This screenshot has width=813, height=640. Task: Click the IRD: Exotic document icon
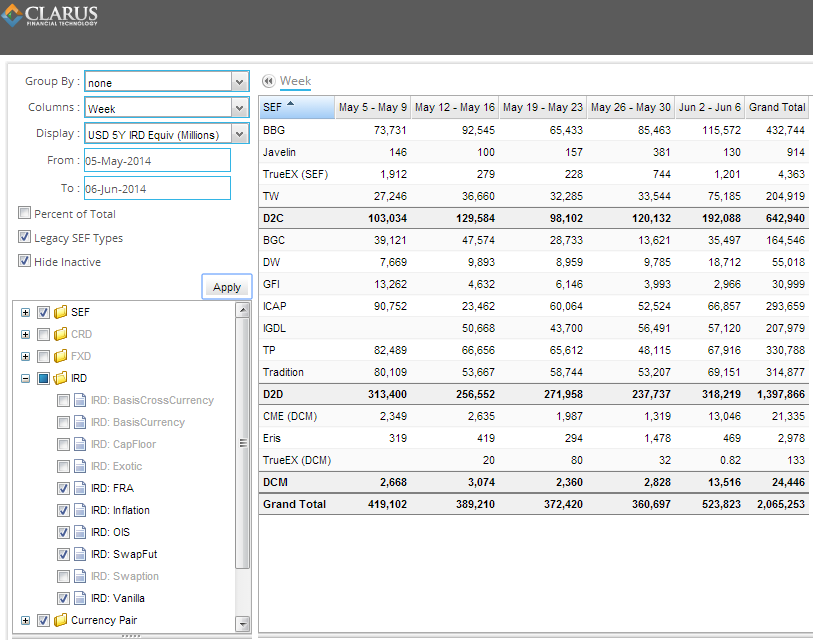point(80,466)
